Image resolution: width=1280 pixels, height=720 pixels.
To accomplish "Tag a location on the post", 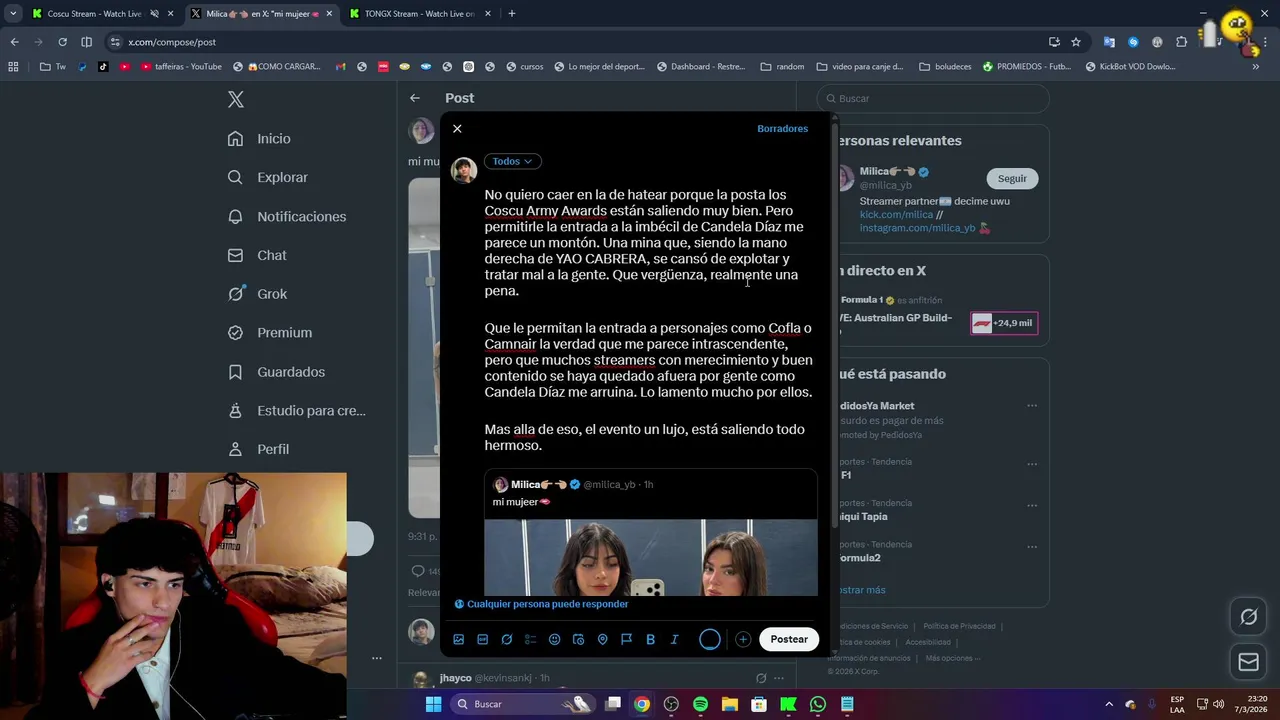I will point(603,639).
